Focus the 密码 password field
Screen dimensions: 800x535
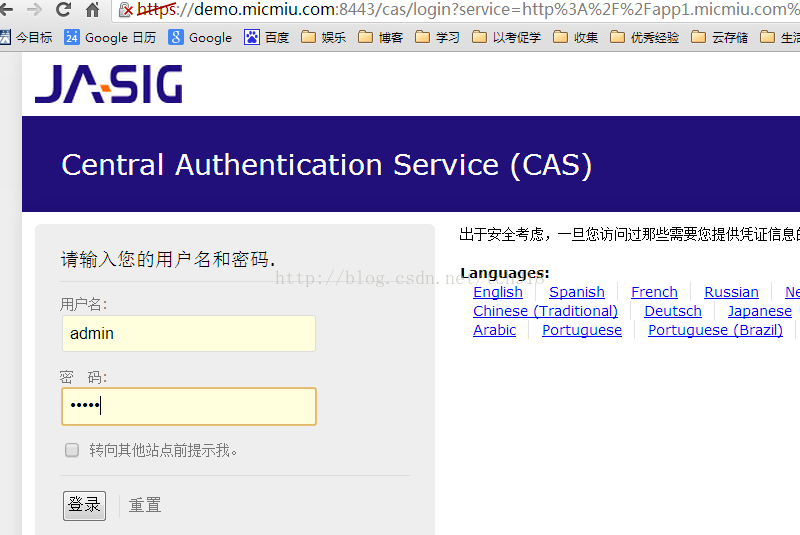[189, 406]
